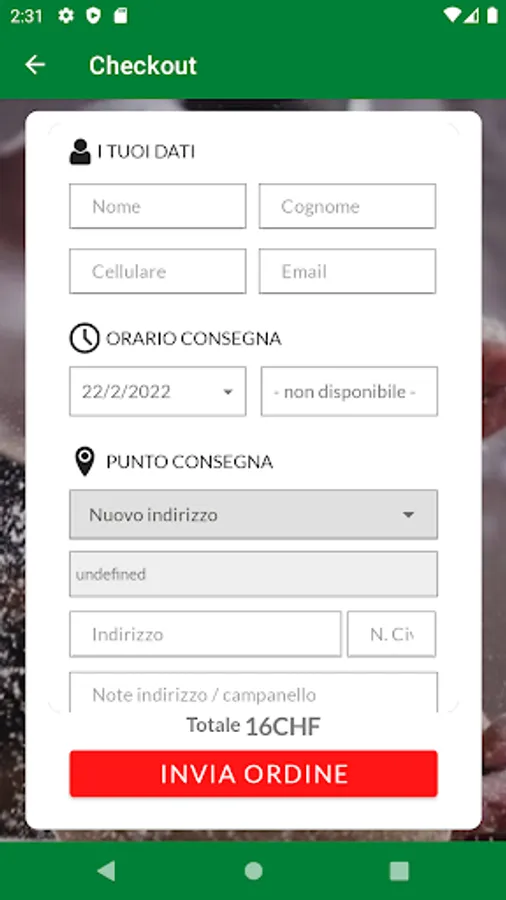Tap the Android home circle button
This screenshot has width=506, height=900.
(253, 871)
